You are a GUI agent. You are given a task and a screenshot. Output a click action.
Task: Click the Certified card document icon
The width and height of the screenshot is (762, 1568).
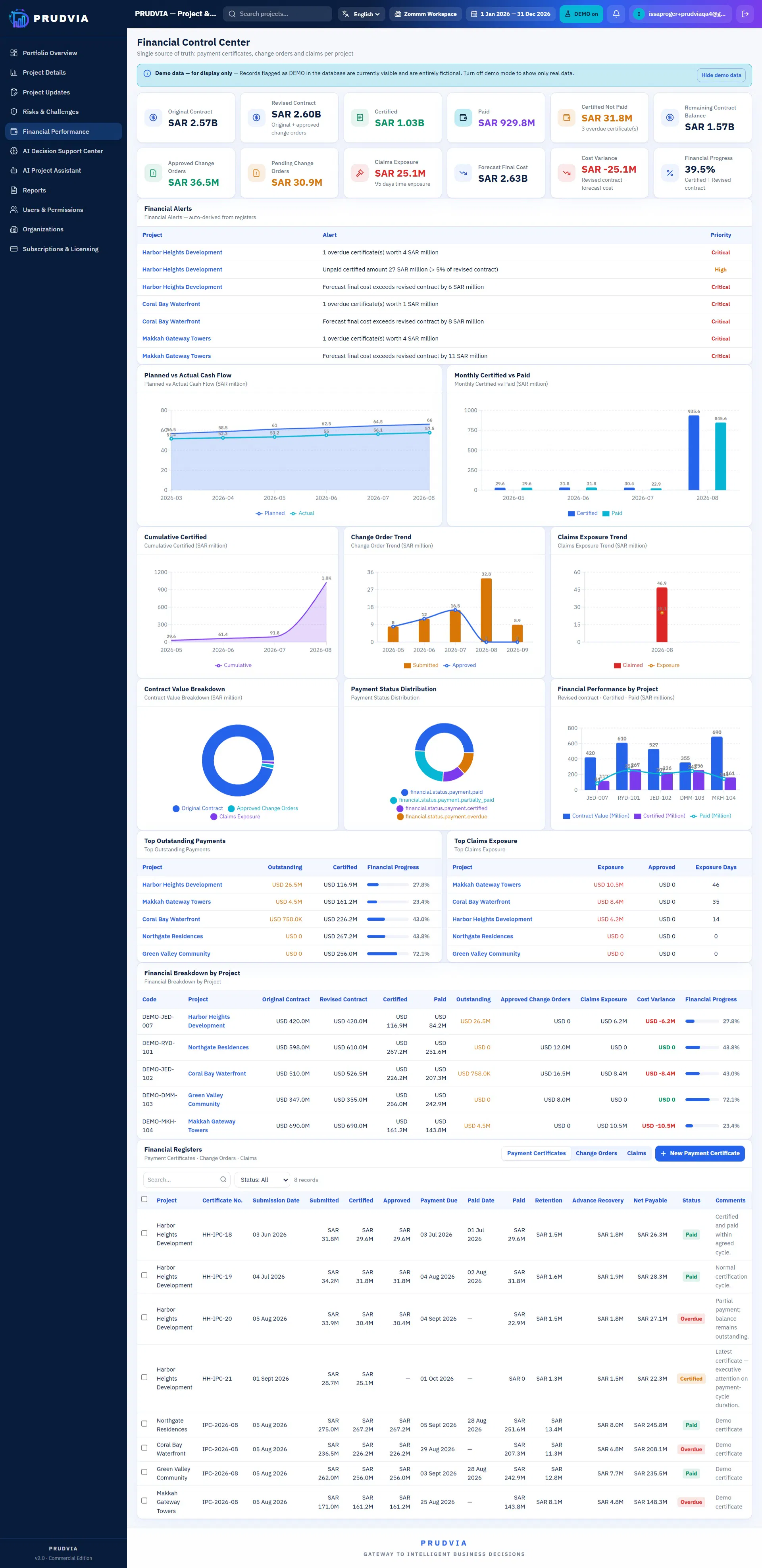coord(360,117)
